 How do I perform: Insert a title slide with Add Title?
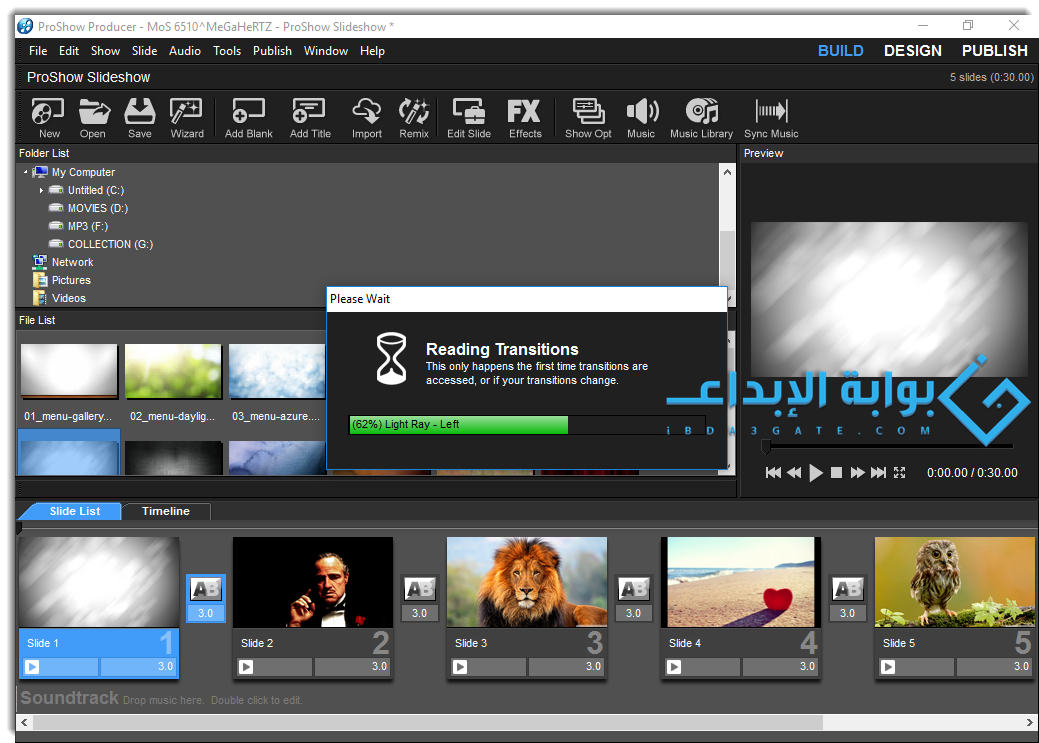pyautogui.click(x=309, y=118)
